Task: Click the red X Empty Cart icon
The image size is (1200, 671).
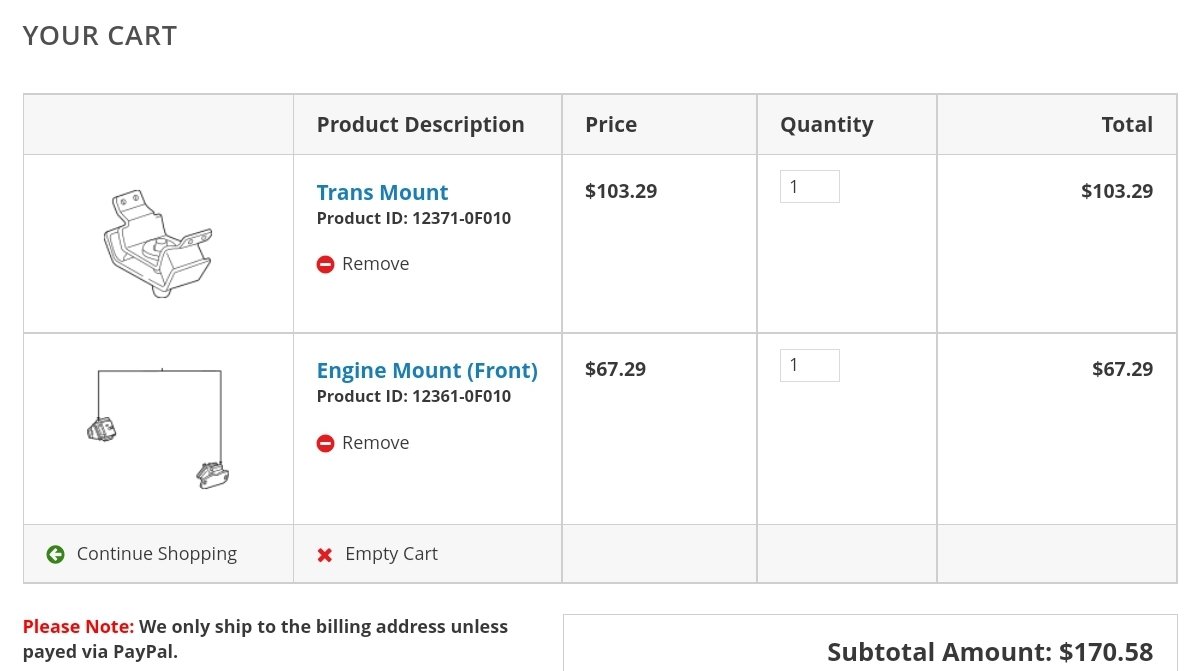Action: (x=325, y=555)
